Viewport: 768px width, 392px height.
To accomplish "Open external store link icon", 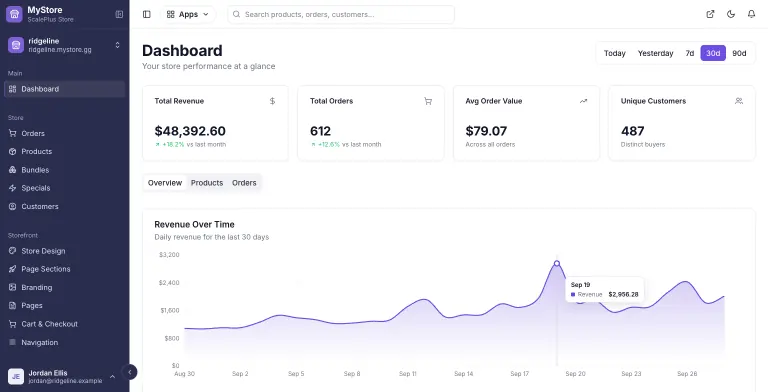I will [710, 14].
